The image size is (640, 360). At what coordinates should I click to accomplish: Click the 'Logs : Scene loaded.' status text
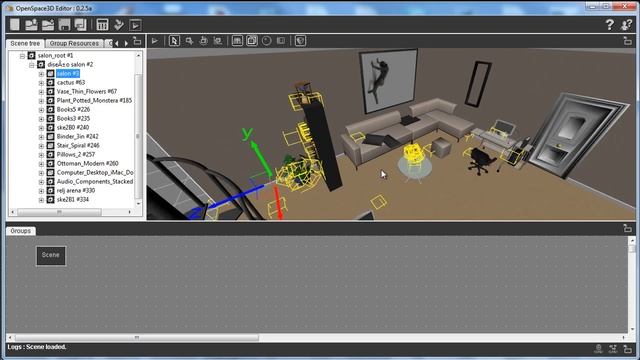pos(37,347)
